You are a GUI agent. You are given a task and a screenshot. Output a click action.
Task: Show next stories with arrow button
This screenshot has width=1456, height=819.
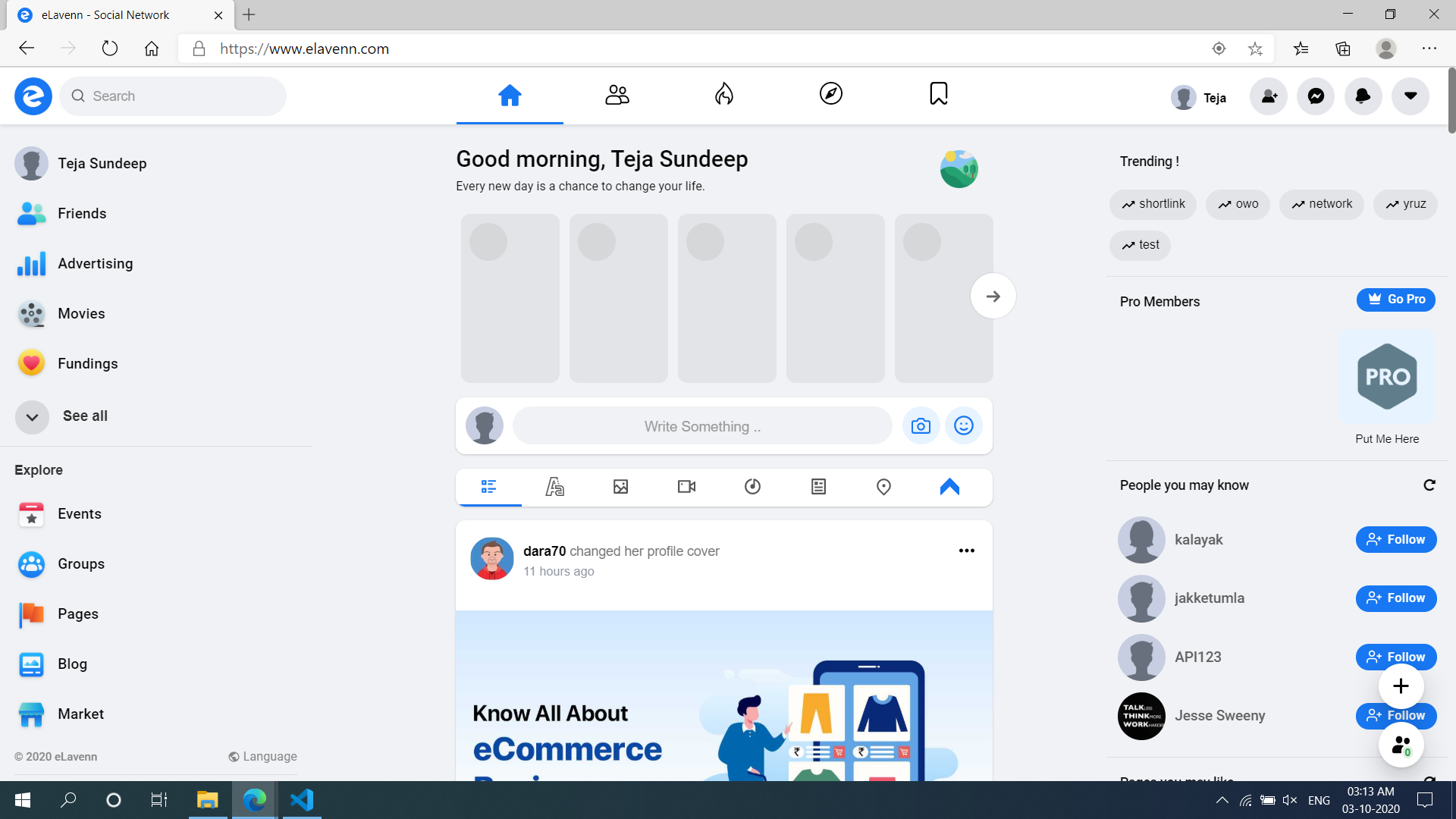[x=993, y=297]
